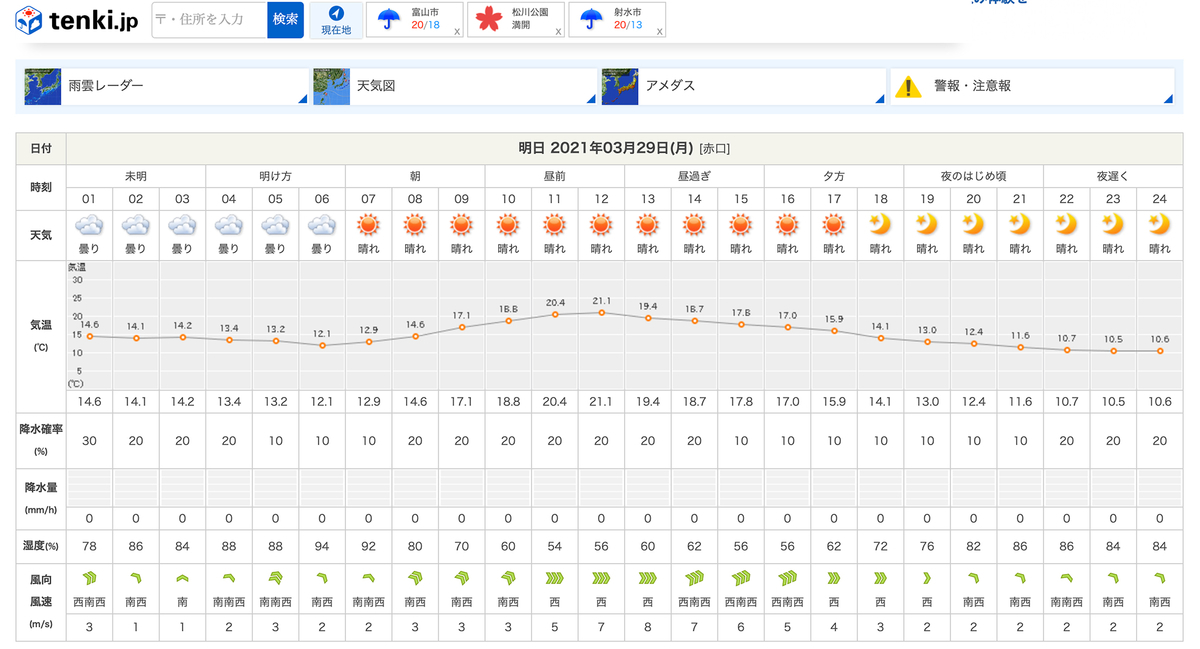Remove the 射水市 saved location card
Viewport: 1200px width, 649px height.
coord(659,32)
